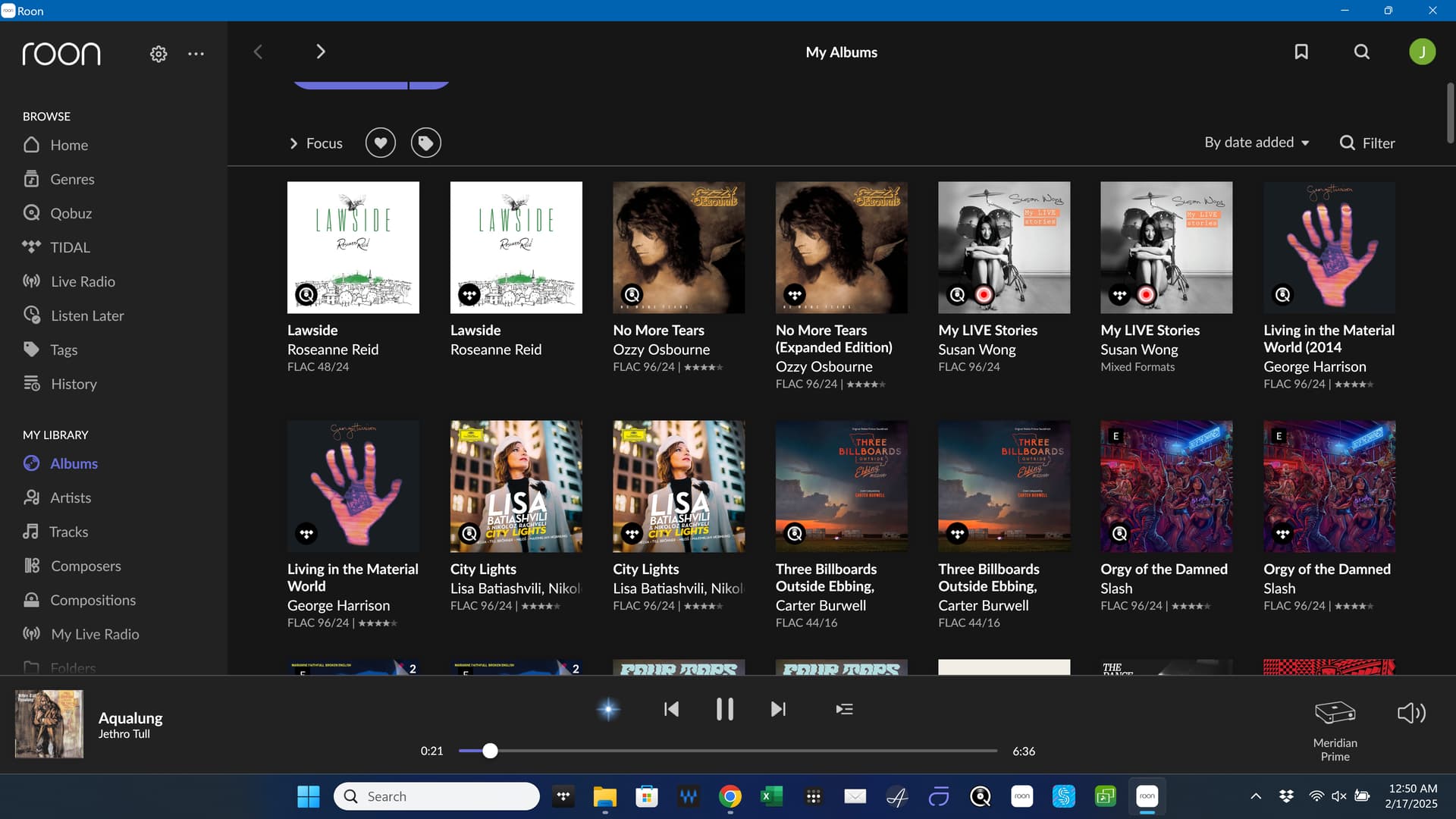Select Compositions in My Library
This screenshot has width=1456, height=819.
[x=80, y=600]
